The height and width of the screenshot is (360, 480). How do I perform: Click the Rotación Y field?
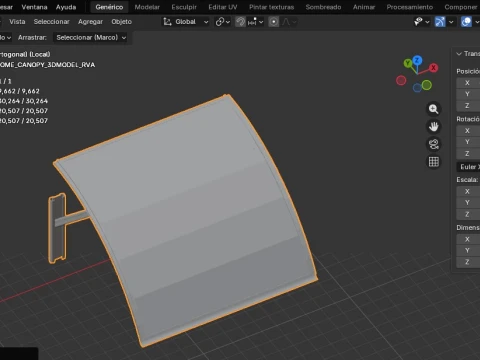point(468,142)
